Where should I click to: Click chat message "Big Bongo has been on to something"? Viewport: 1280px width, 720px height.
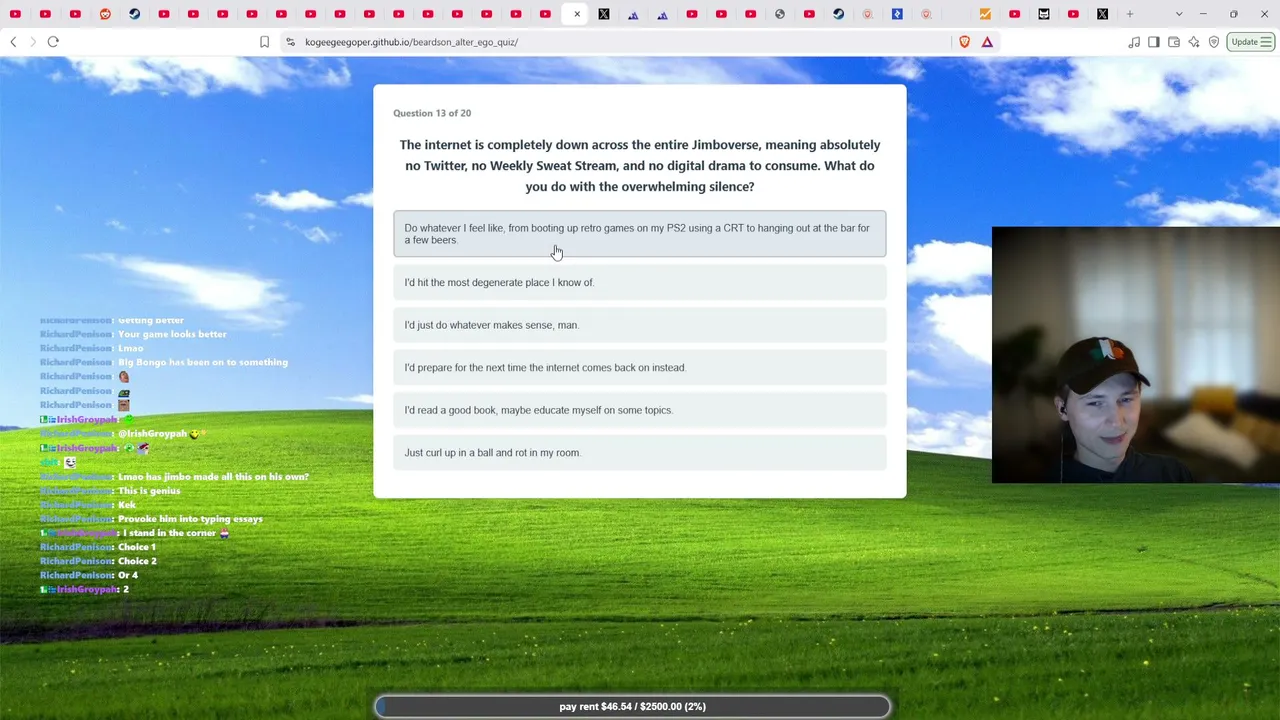(x=203, y=362)
